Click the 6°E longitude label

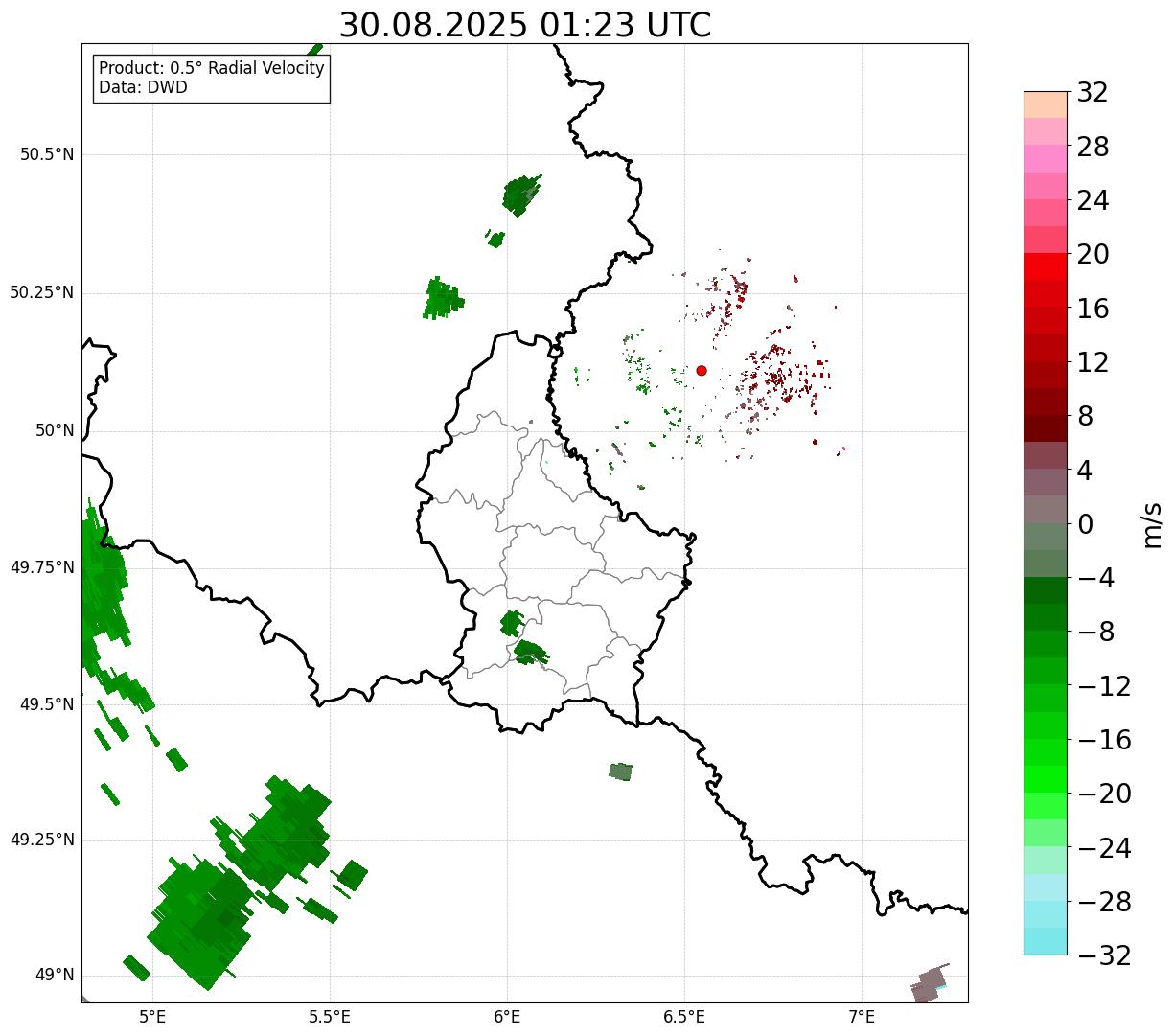[507, 1017]
